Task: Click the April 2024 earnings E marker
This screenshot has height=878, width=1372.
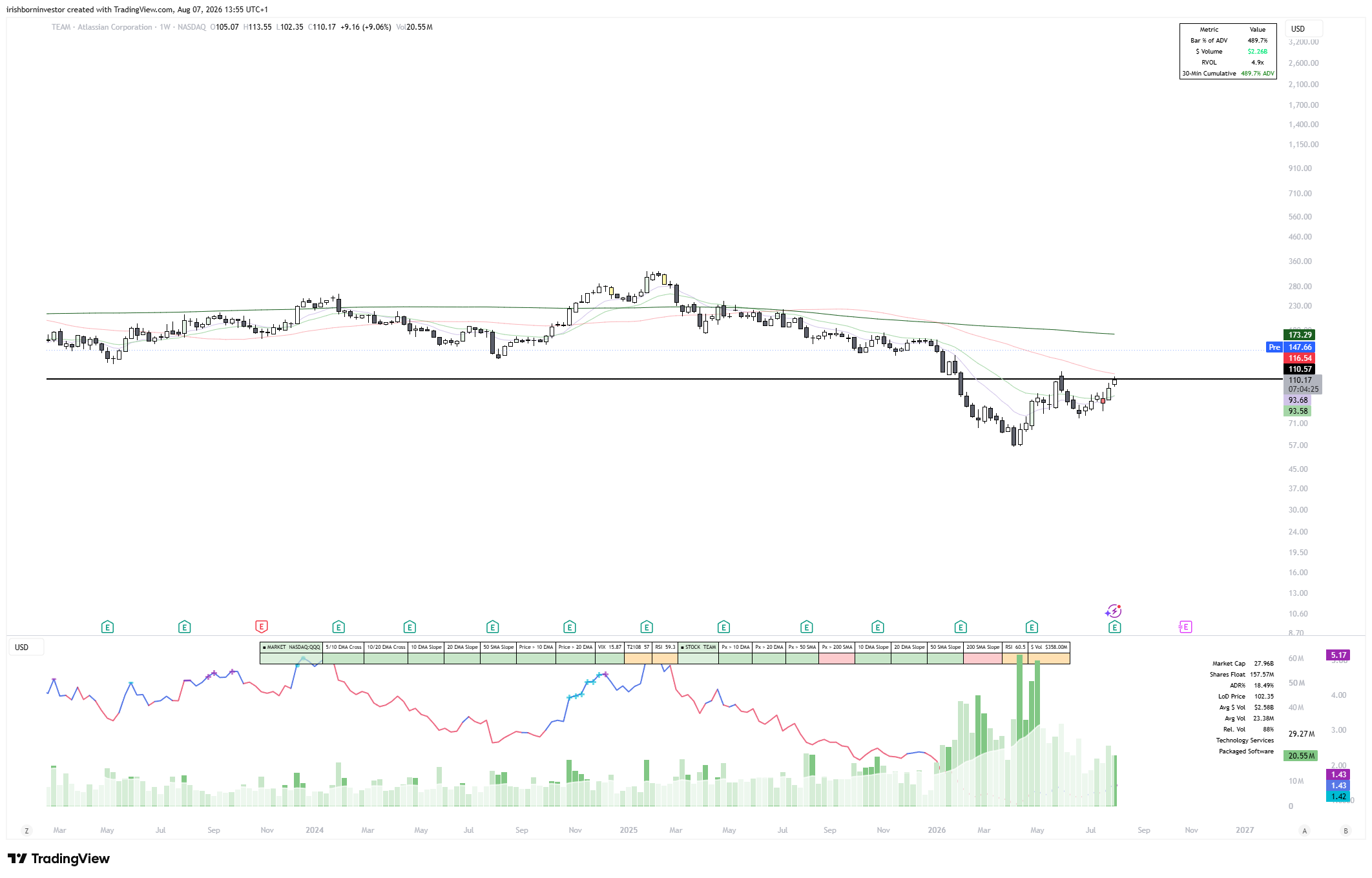Action: 410,627
